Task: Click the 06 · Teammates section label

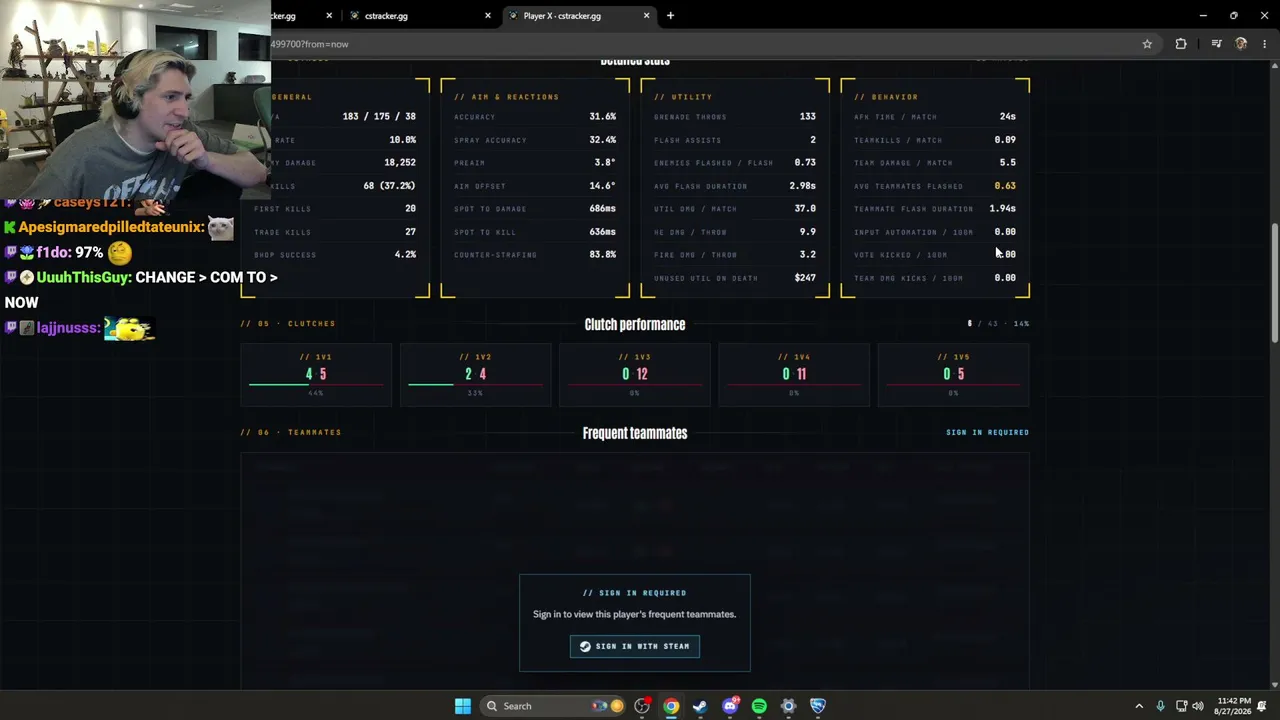Action: 291,433
